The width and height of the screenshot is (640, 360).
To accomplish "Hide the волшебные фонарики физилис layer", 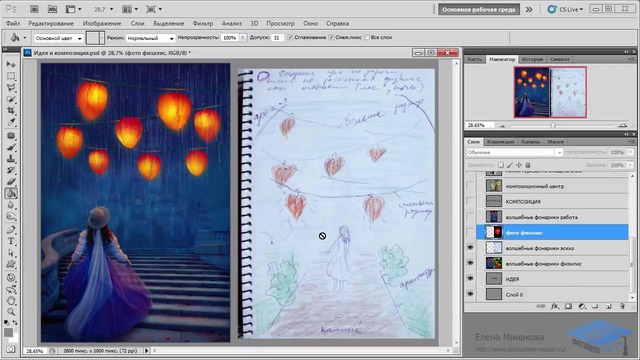I will point(470,263).
